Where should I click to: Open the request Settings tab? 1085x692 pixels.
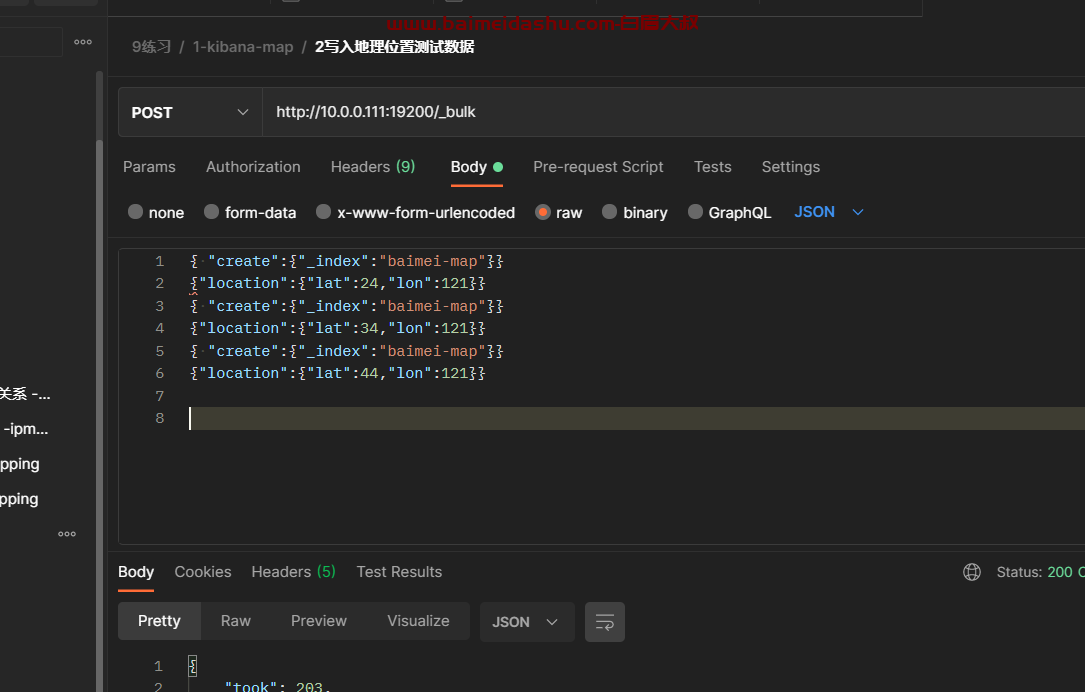[791, 167]
